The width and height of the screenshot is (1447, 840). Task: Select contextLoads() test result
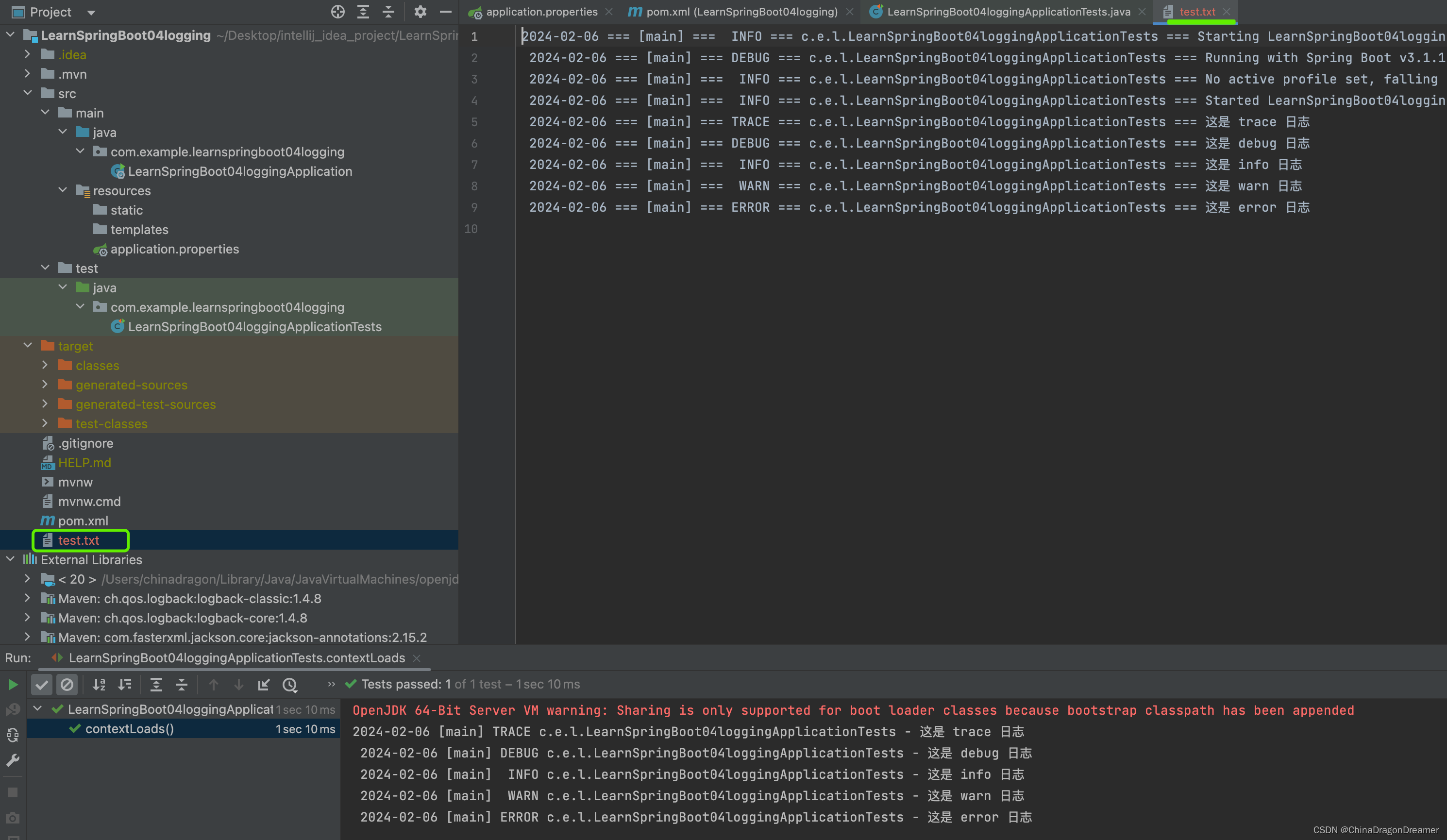pyautogui.click(x=129, y=729)
